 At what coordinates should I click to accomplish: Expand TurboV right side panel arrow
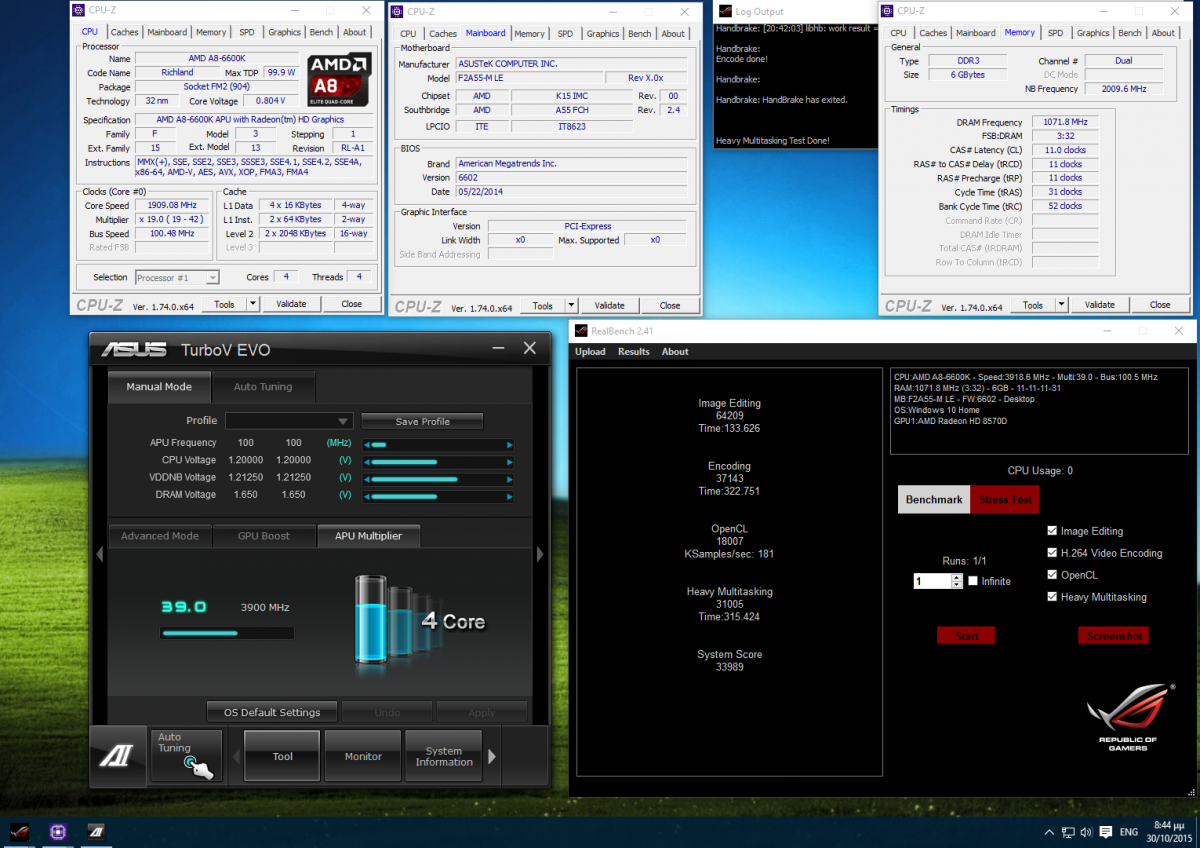(540, 553)
